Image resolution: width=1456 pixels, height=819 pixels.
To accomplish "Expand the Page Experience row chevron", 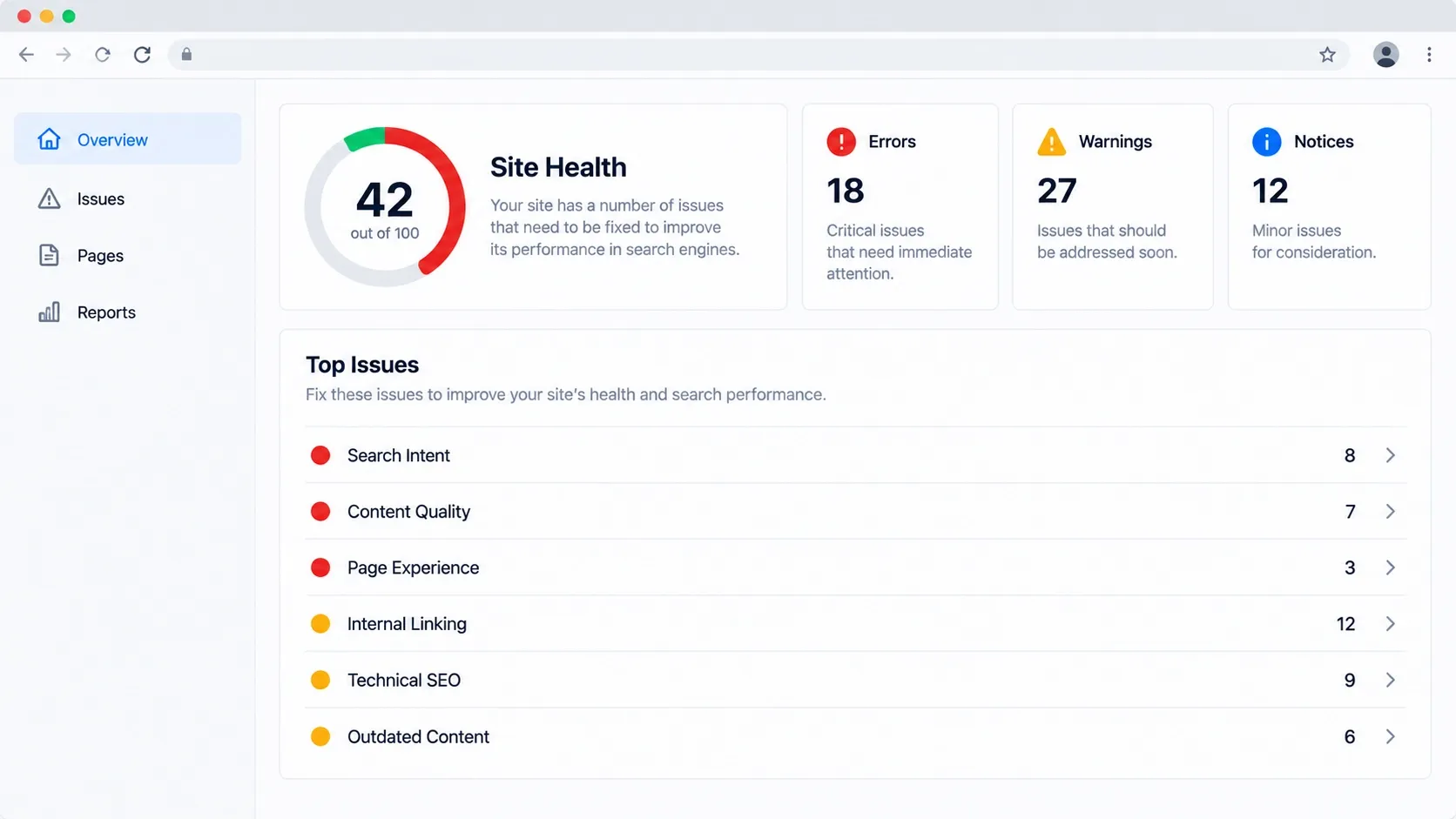I will 1391,567.
